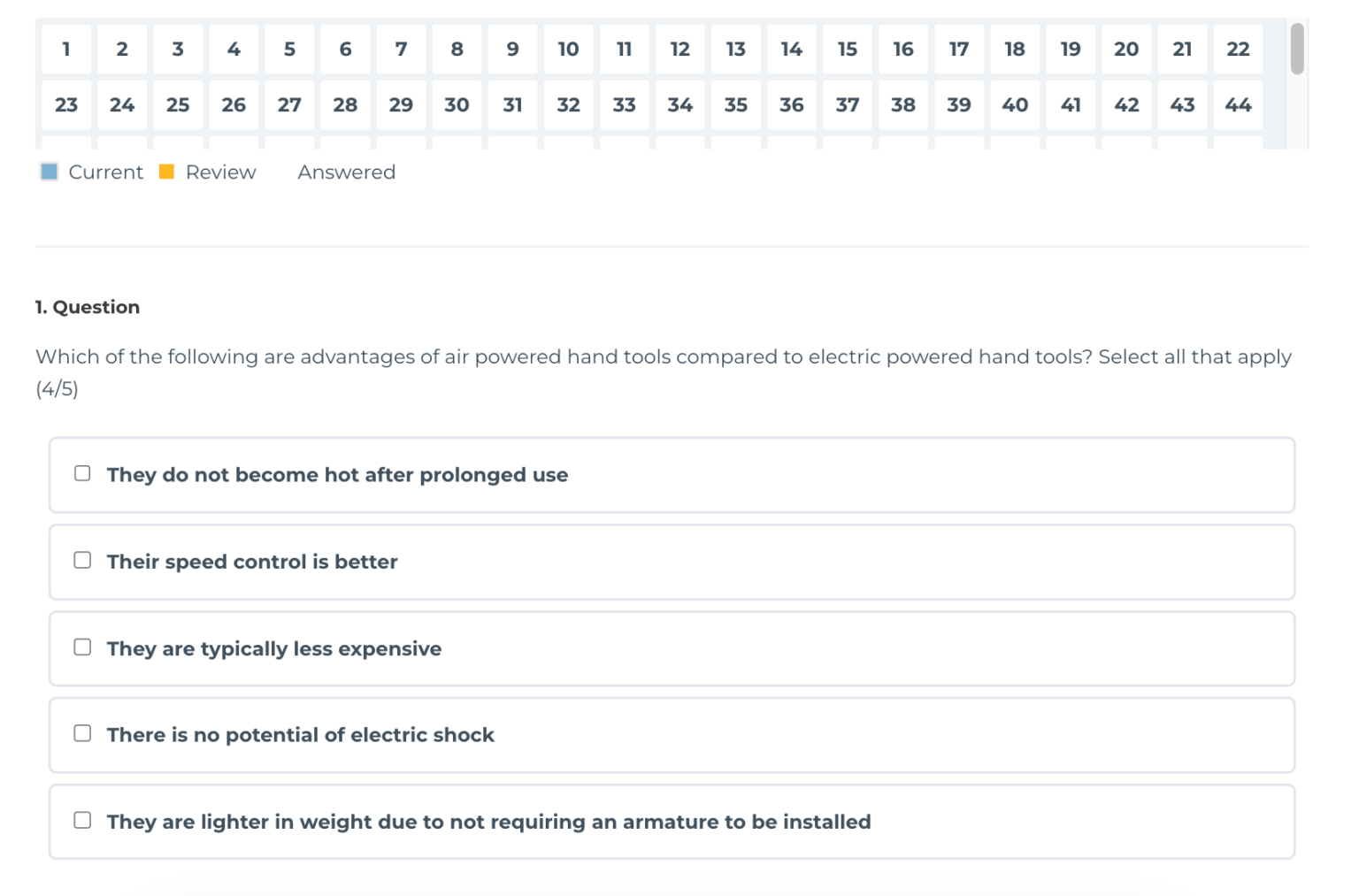
Task: Select question 41
Action: (1071, 104)
